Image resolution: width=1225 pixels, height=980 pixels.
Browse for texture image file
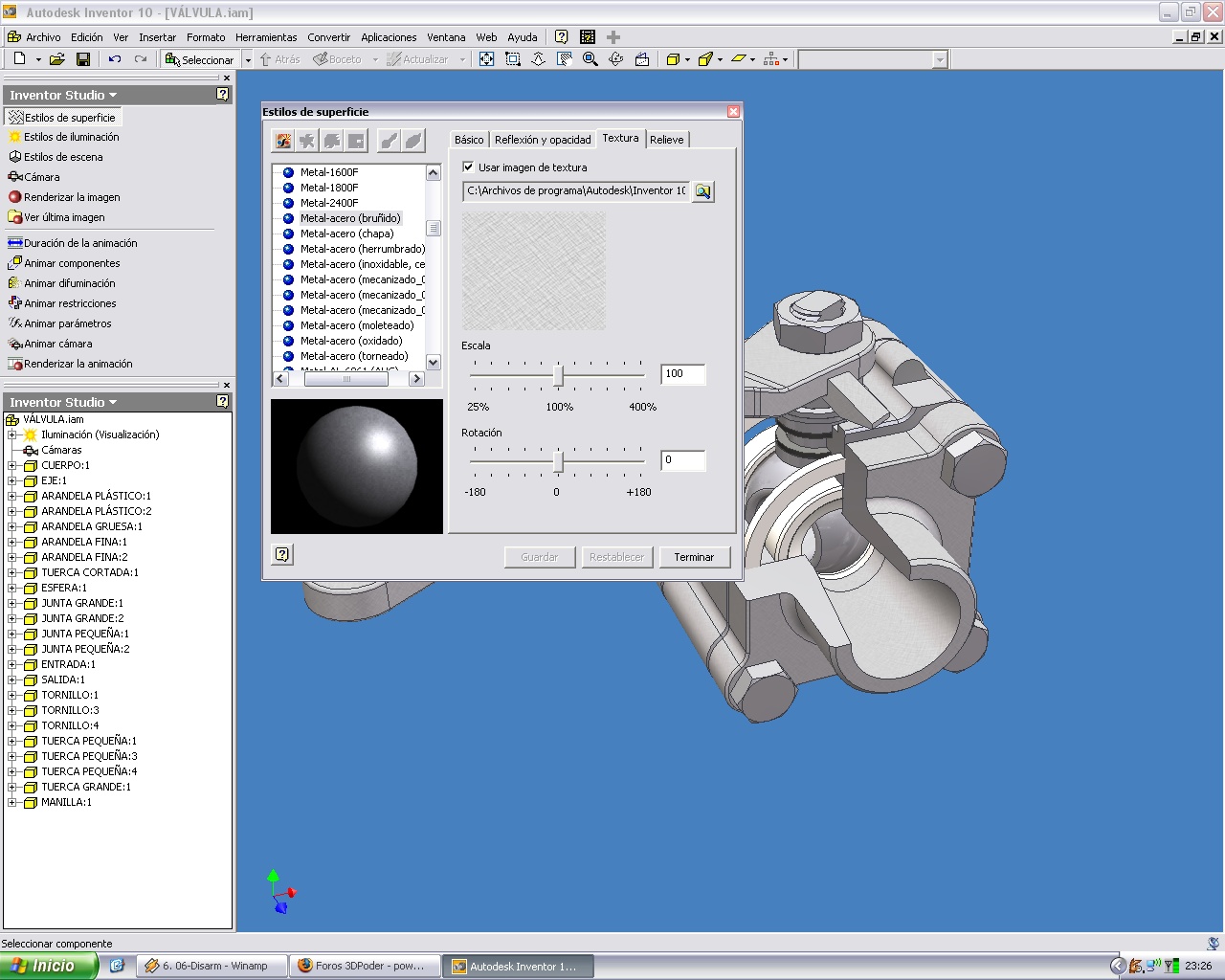[703, 191]
